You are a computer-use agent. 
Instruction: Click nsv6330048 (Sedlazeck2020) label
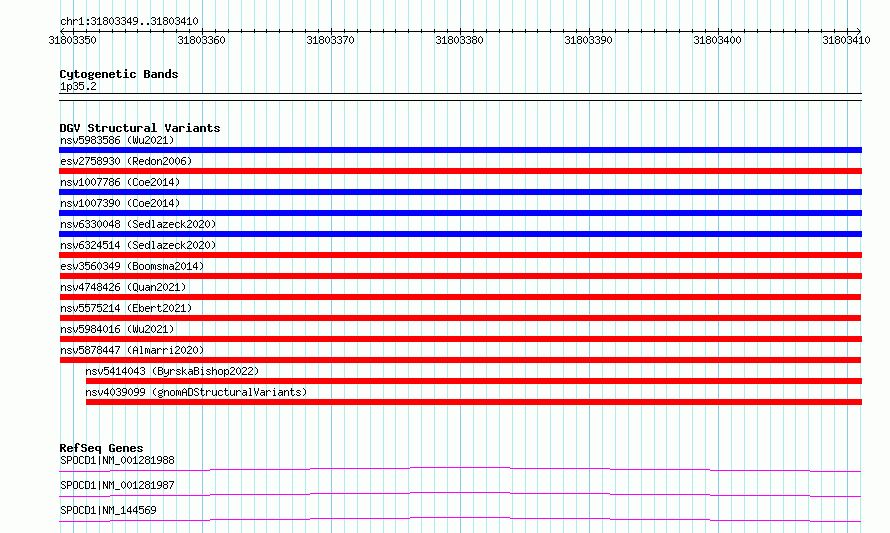138,224
